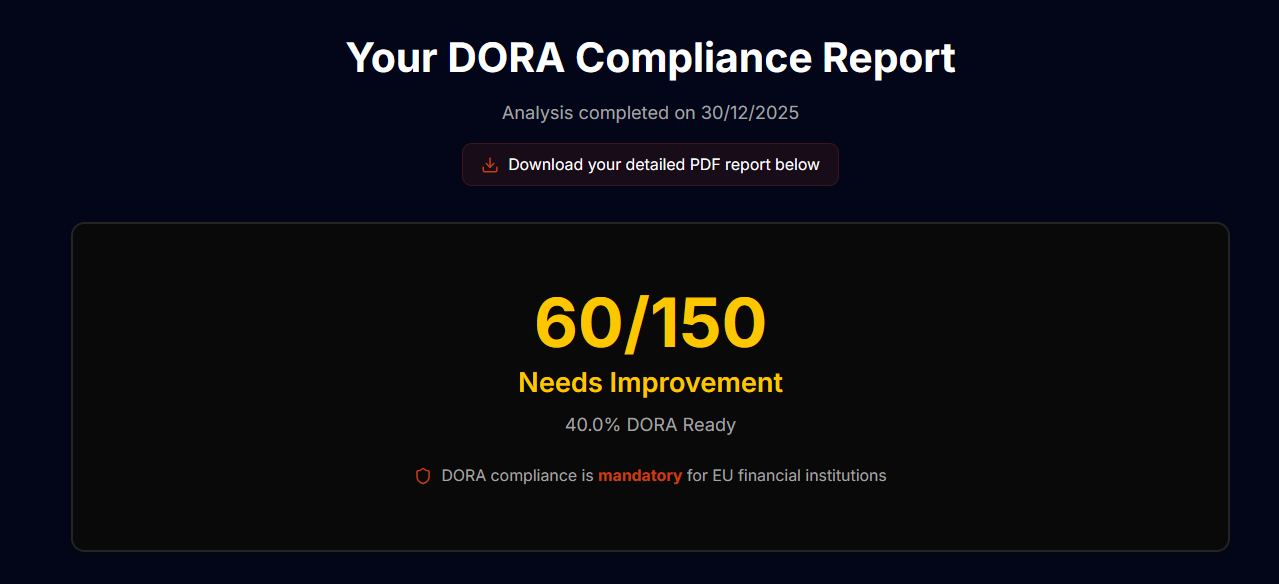Image resolution: width=1279 pixels, height=584 pixels.
Task: Click the 40.0% DORA Ready text
Action: pyautogui.click(x=650, y=425)
